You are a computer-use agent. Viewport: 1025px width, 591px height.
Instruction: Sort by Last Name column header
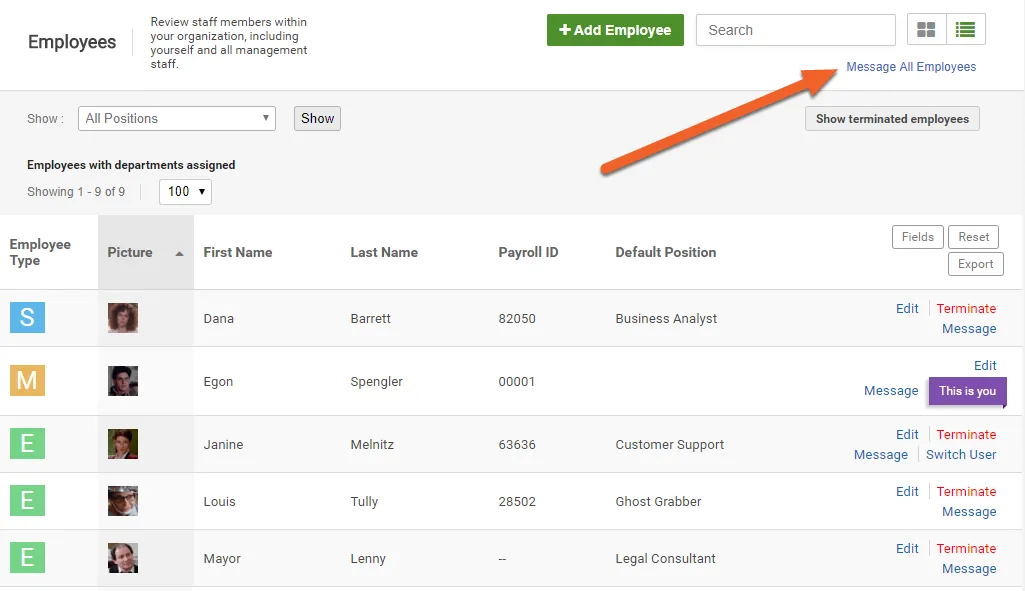[x=384, y=252]
